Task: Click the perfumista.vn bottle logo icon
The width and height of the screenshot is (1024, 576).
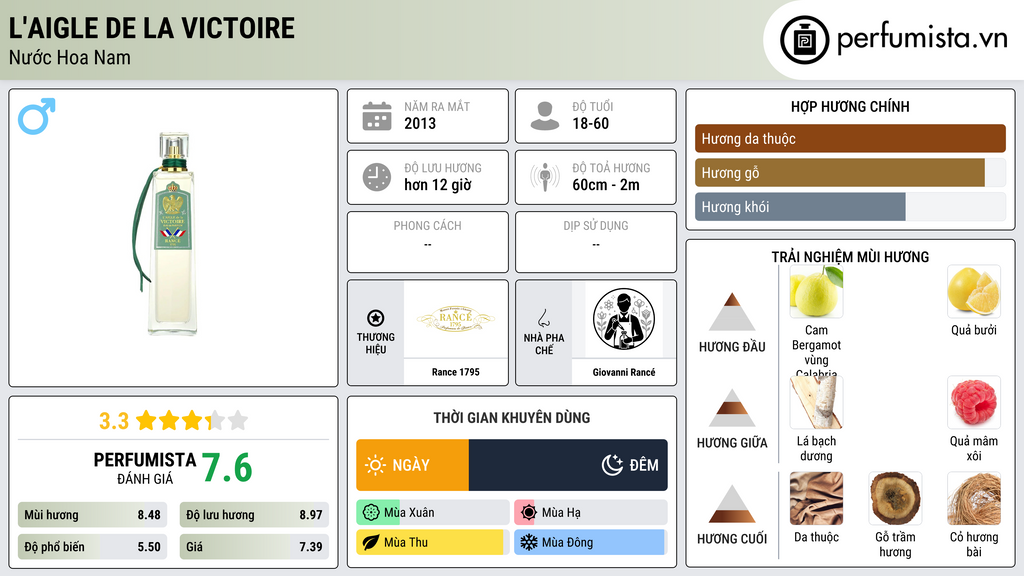Action: [804, 40]
